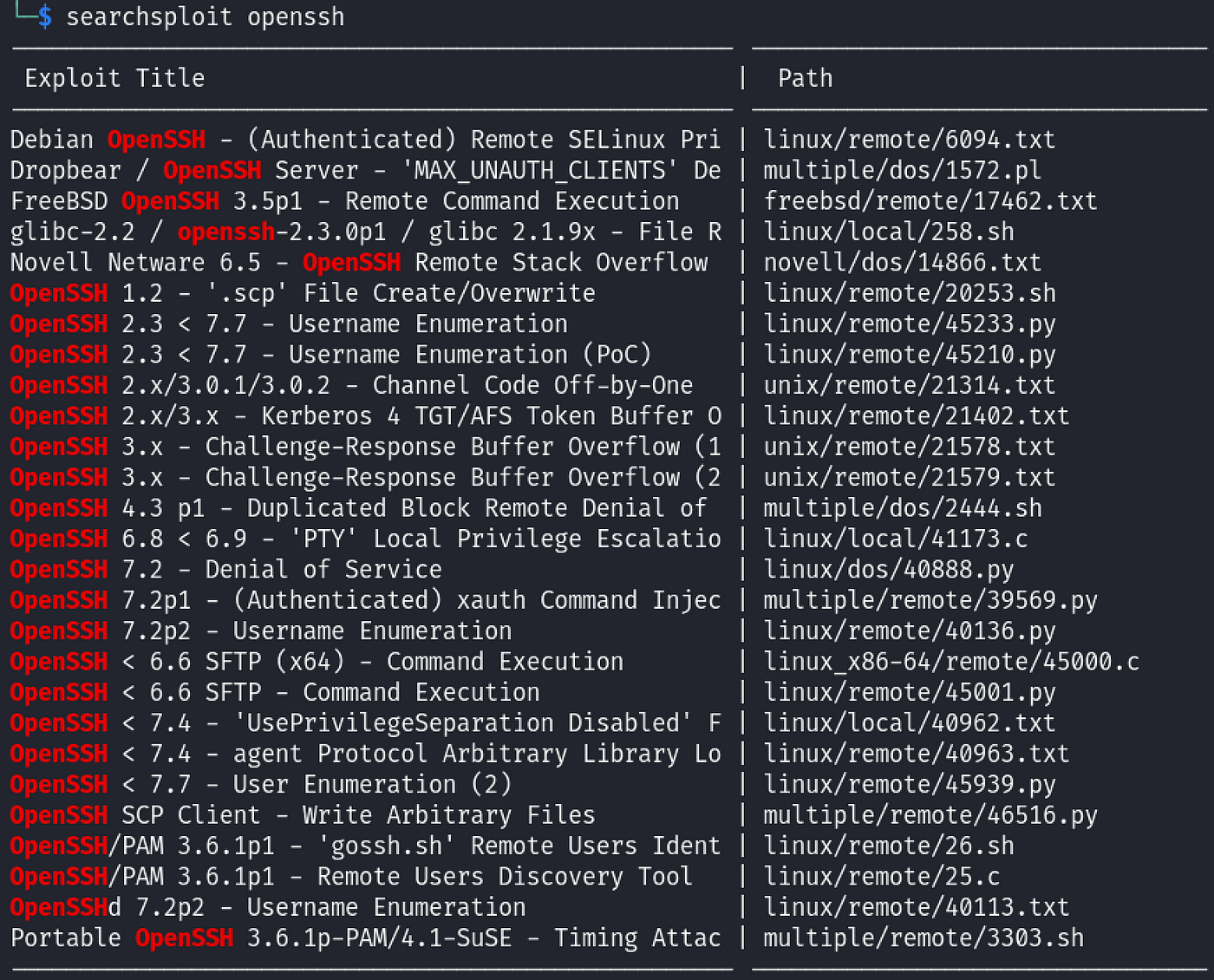This screenshot has width=1214, height=980.
Task: Click 'OpenSSH SCP Client - Write Arbitrary Files'
Action: pyautogui.click(x=303, y=815)
